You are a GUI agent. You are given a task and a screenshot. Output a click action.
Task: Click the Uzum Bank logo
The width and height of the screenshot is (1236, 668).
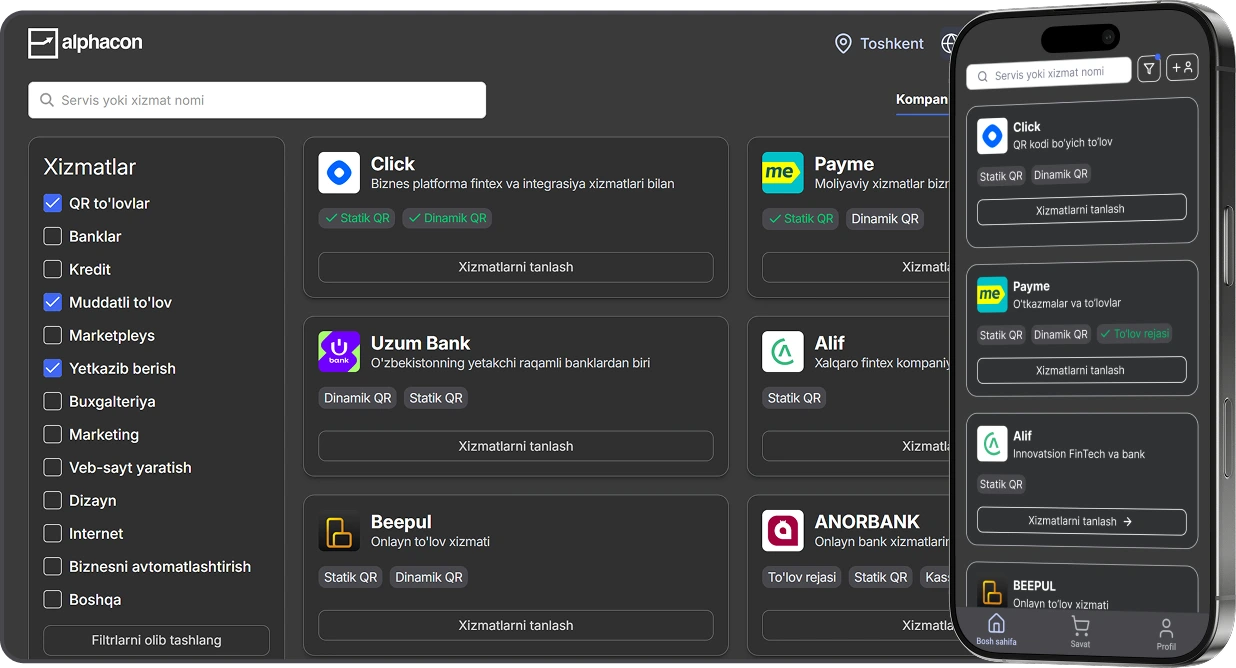[339, 352]
